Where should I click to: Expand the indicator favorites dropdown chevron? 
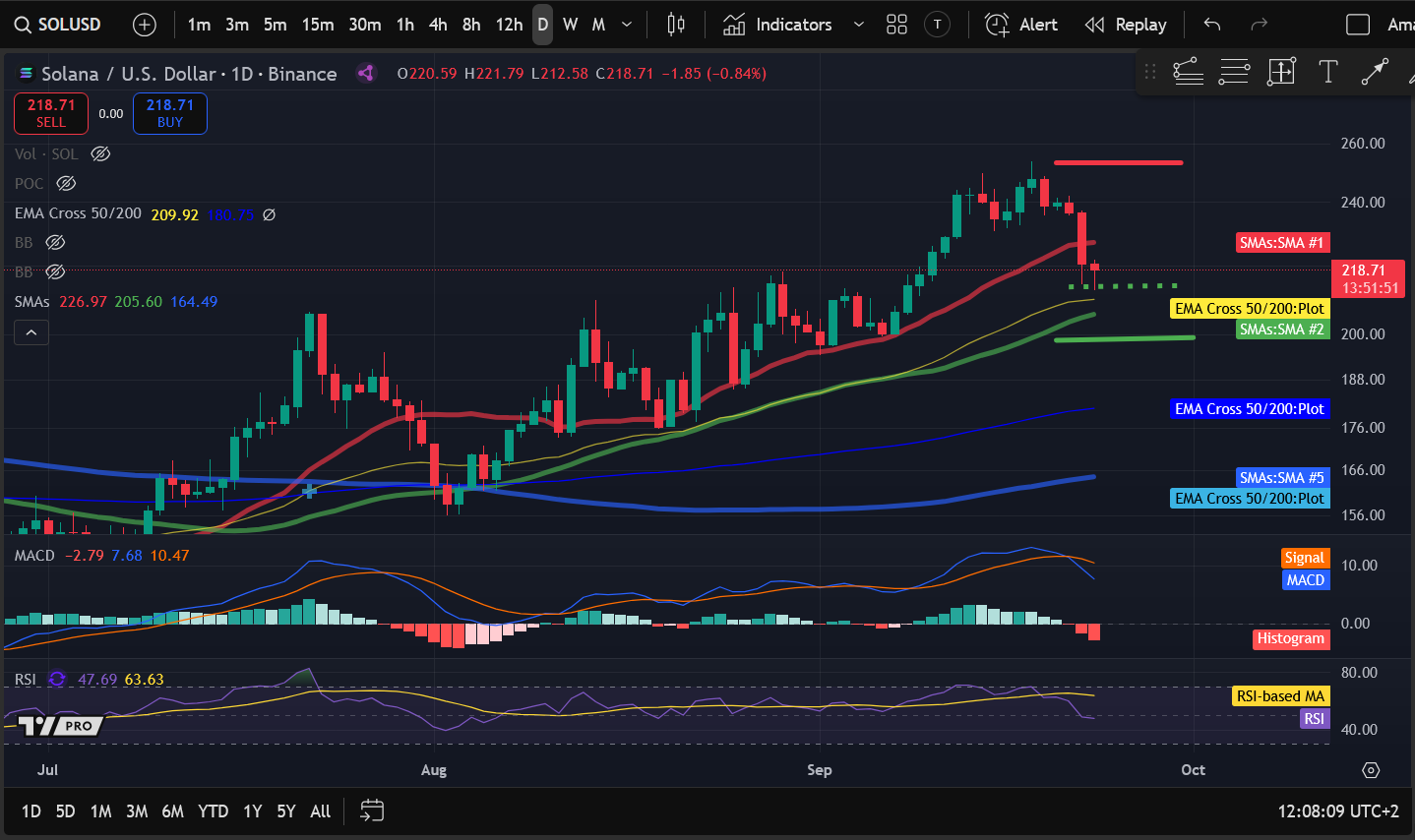pyautogui.click(x=858, y=25)
